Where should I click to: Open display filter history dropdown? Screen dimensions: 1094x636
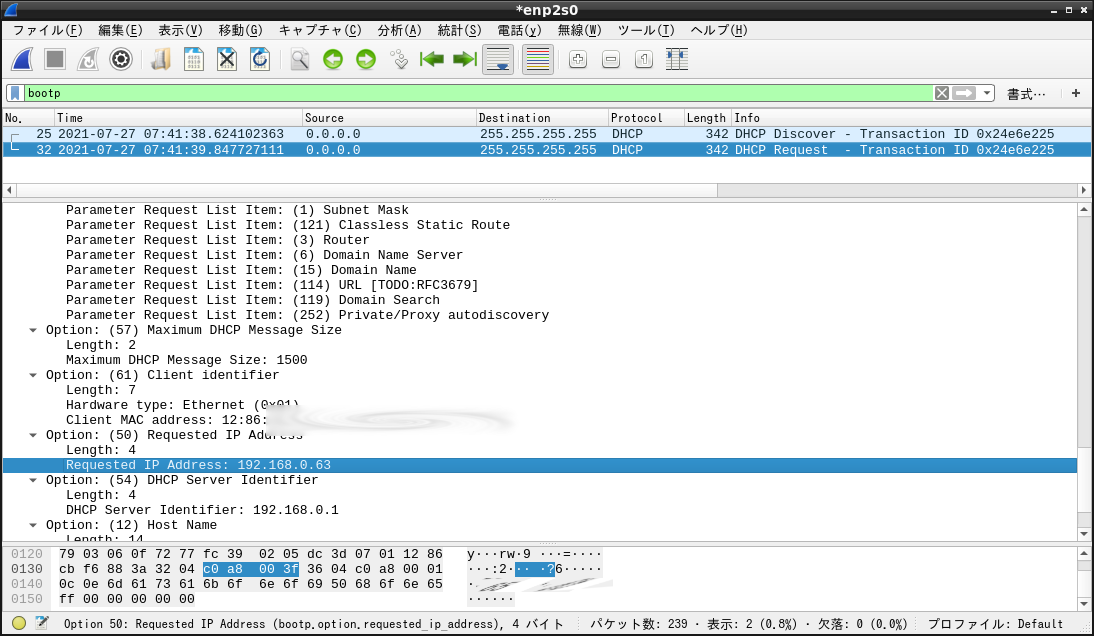[x=987, y=93]
